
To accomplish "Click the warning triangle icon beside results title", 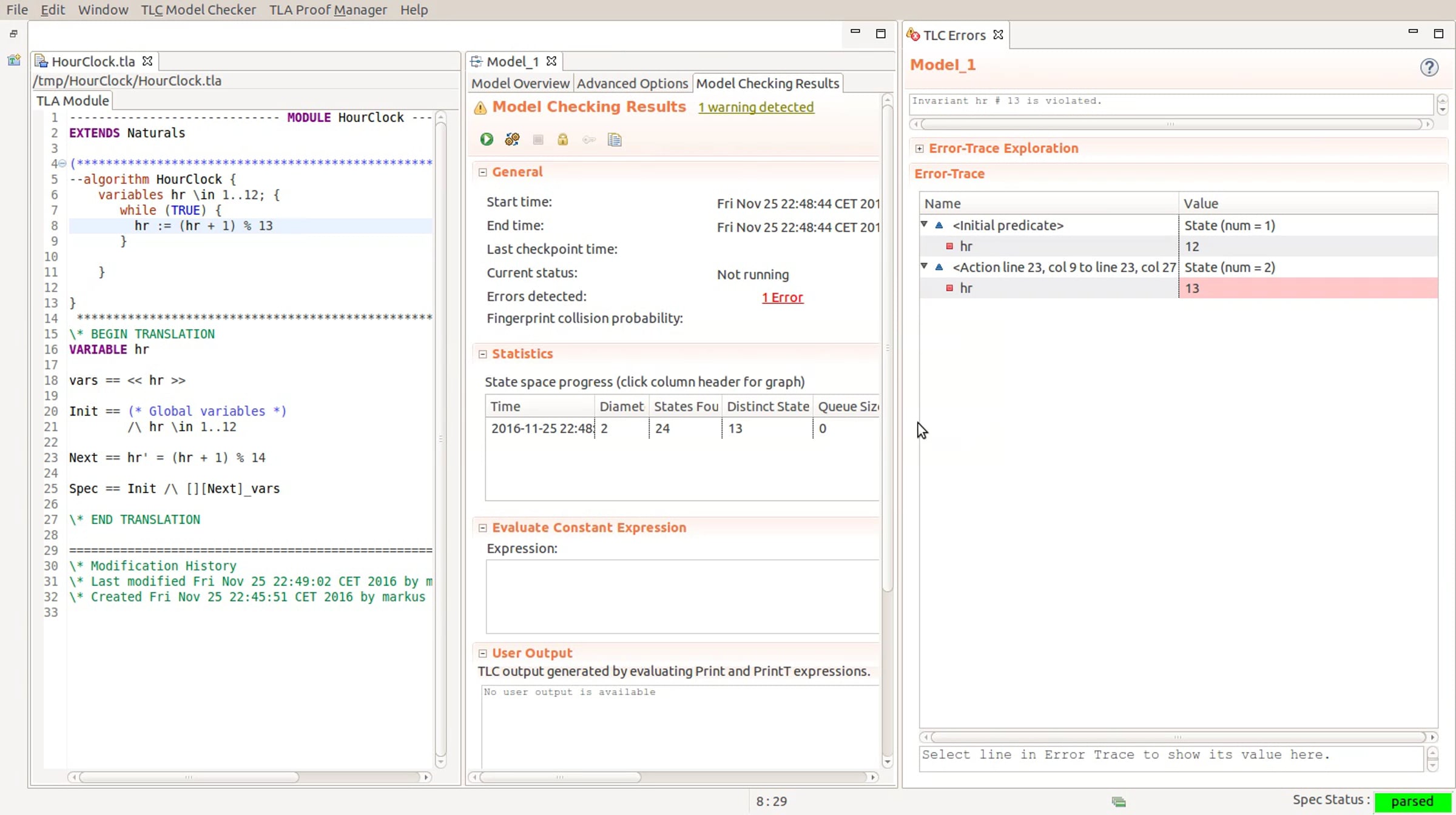I will pyautogui.click(x=480, y=108).
